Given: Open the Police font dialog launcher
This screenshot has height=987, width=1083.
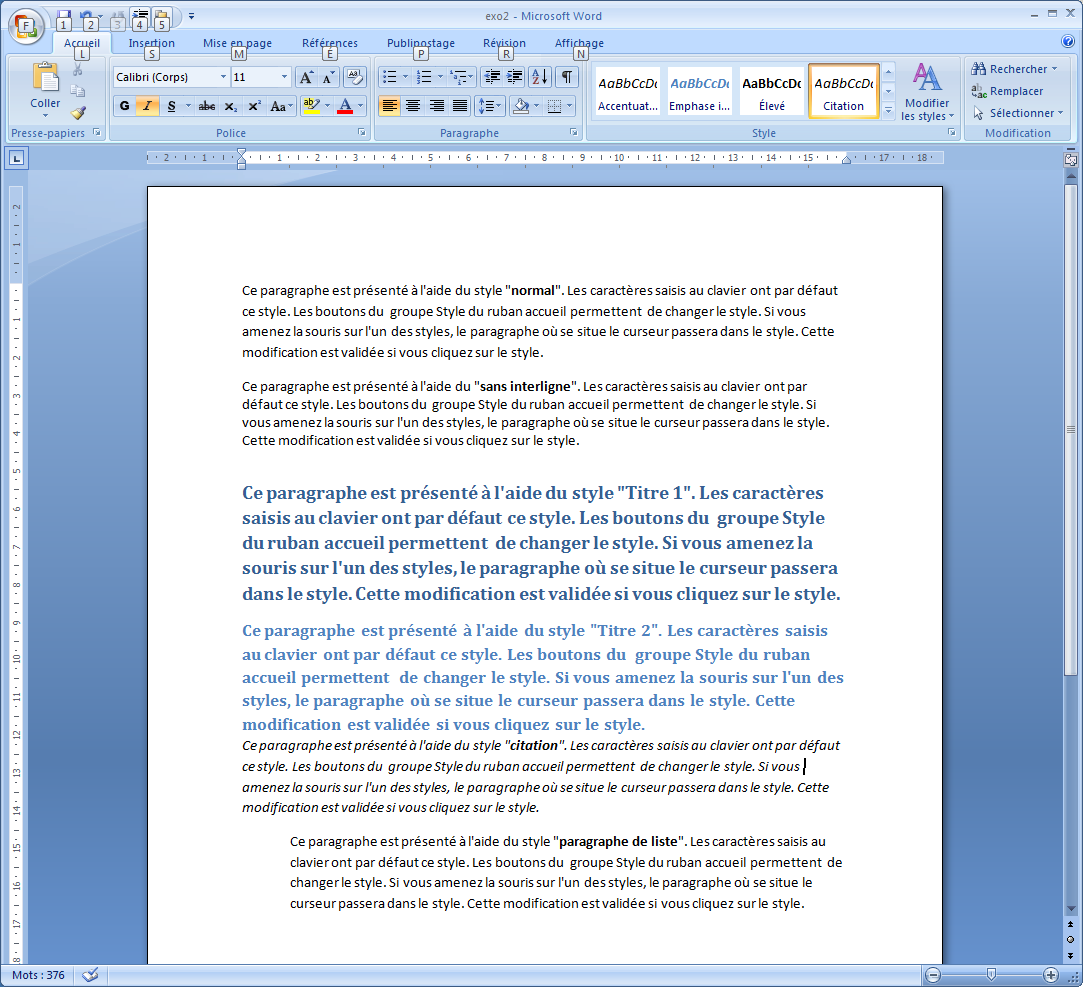Looking at the screenshot, I should coord(361,132).
